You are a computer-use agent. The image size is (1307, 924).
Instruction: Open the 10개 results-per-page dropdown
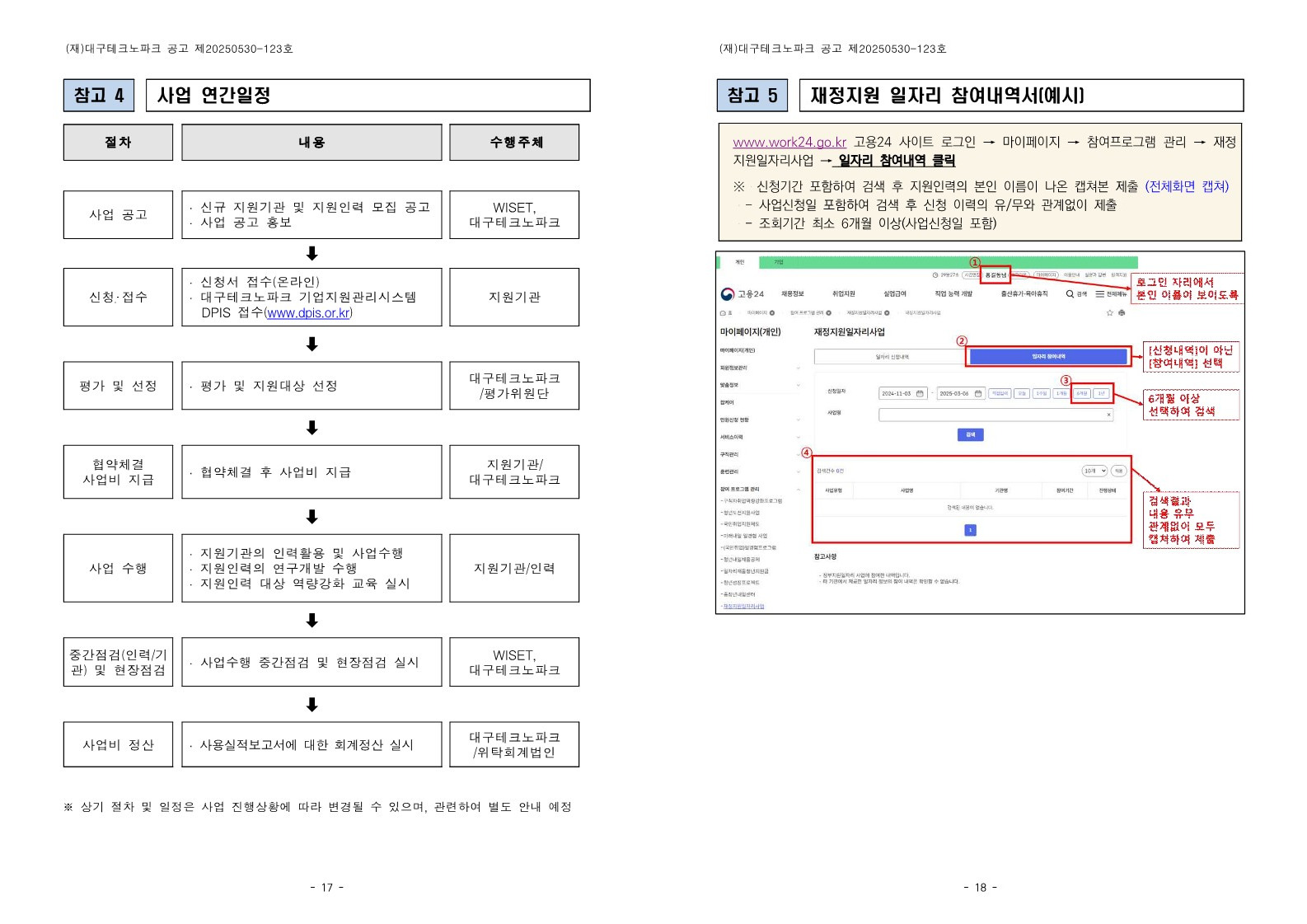pyautogui.click(x=1094, y=471)
